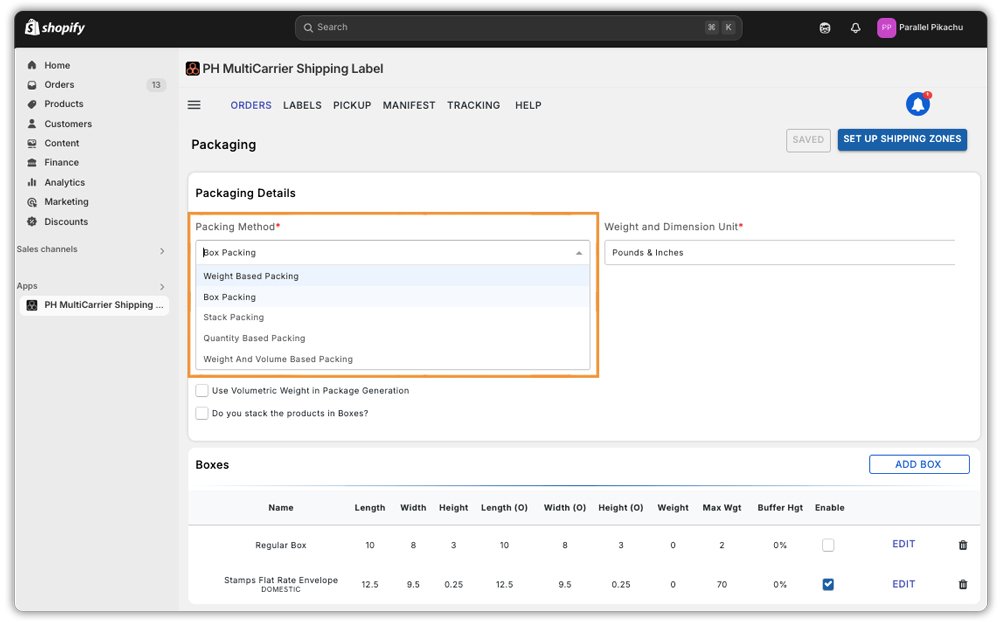Image resolution: width=1000 pixels, height=622 pixels.
Task: Click the Orders count badge 13
Action: coord(156,85)
